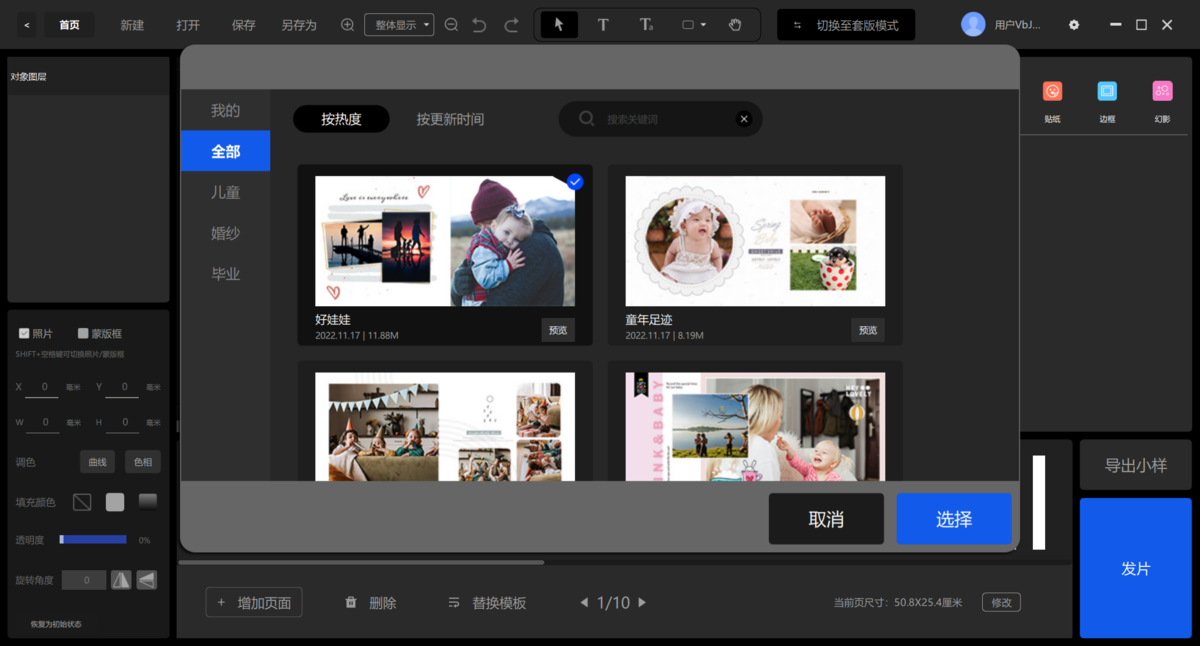
Task: Select the birthday party template thumbnail
Action: point(445,427)
